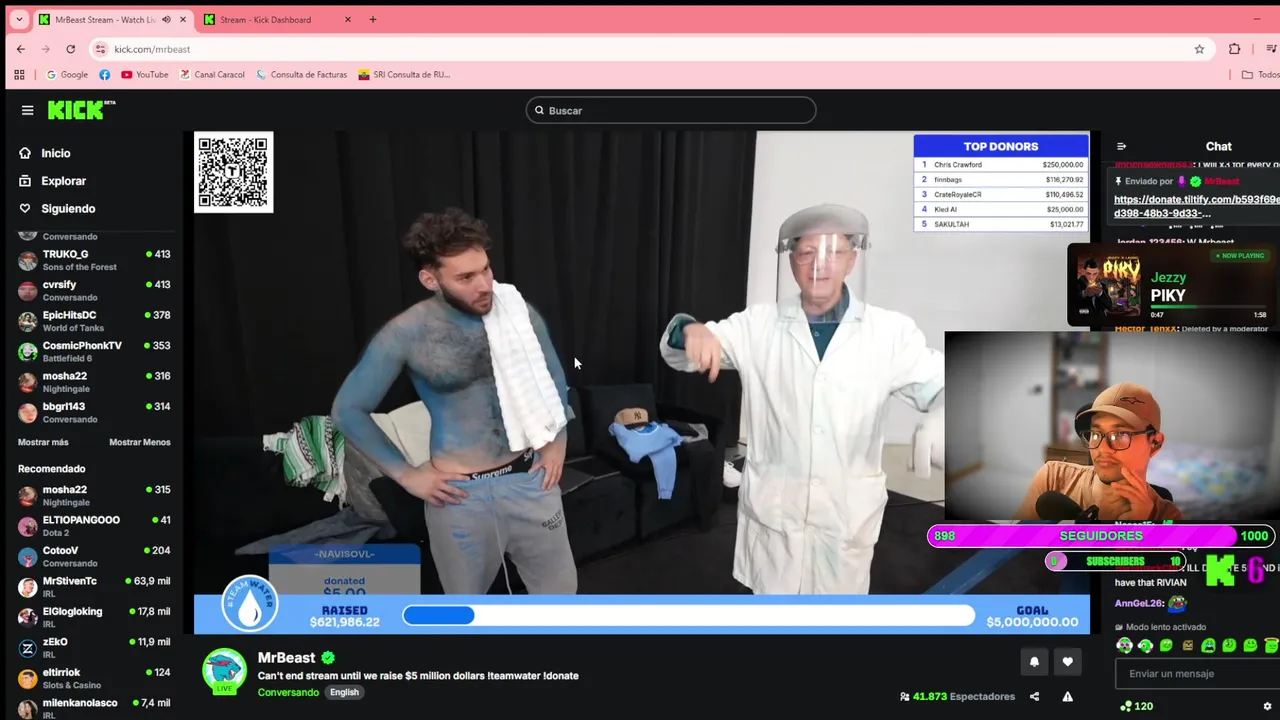Click the MrBeast channel avatar
Viewport: 1280px width, 720px height.
point(224,671)
